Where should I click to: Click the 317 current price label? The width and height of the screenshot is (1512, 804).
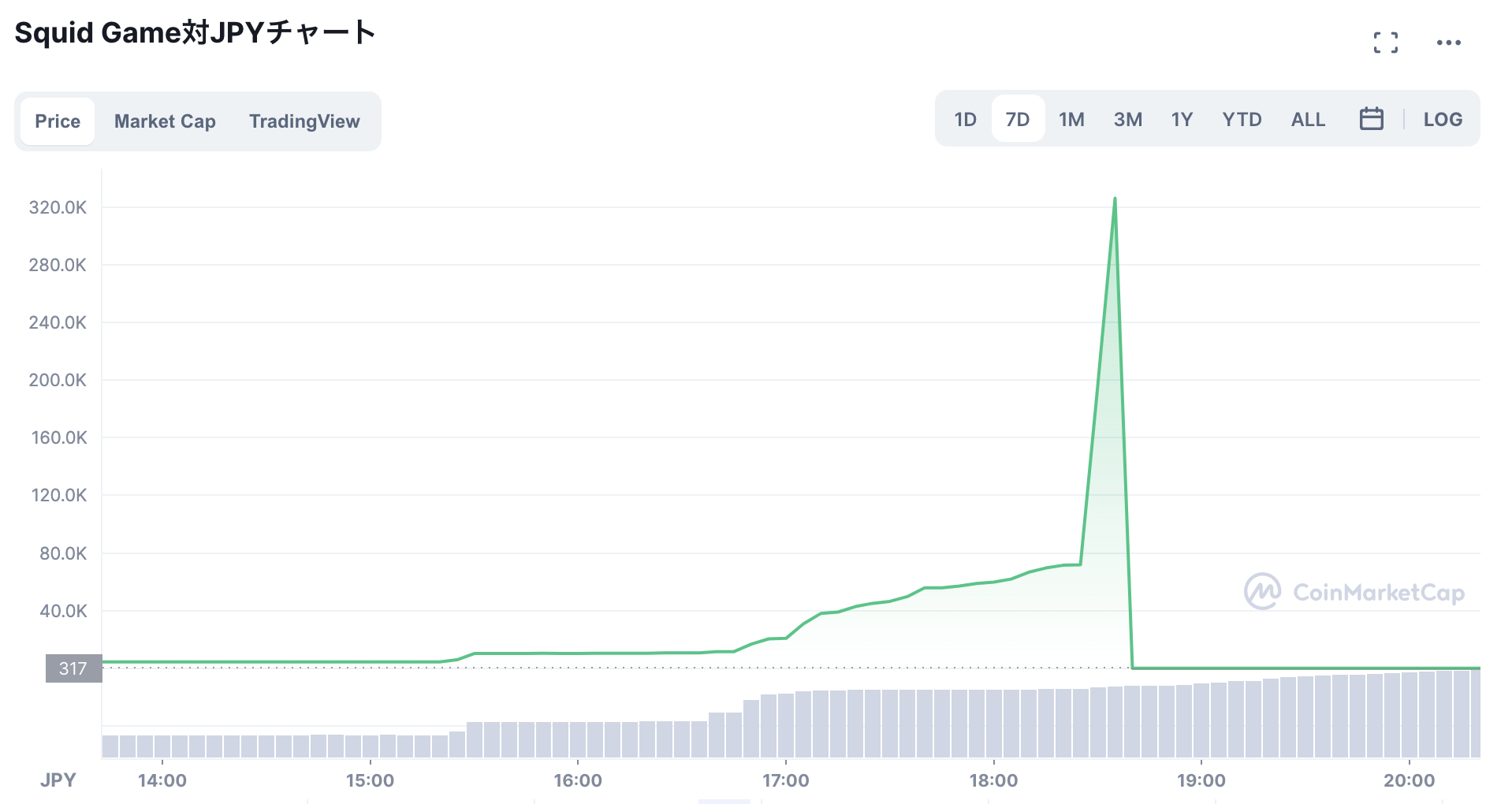point(73,668)
